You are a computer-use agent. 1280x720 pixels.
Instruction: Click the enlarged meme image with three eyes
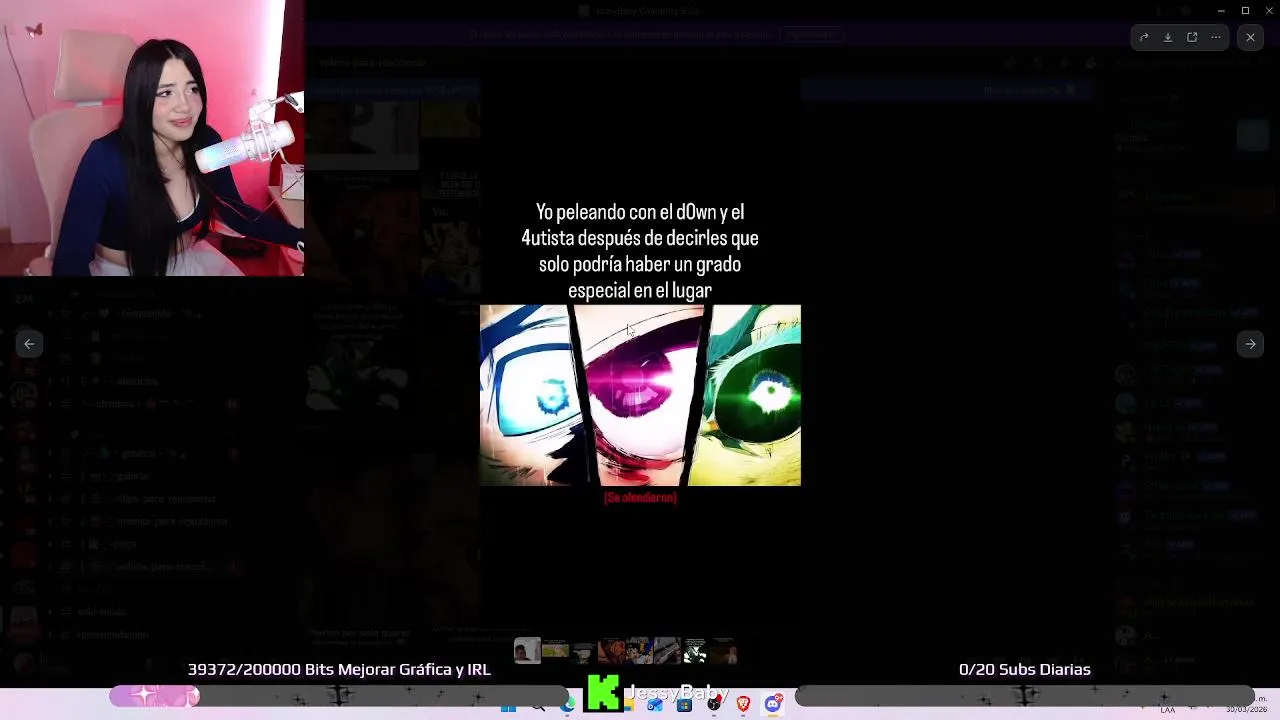[x=640, y=395]
